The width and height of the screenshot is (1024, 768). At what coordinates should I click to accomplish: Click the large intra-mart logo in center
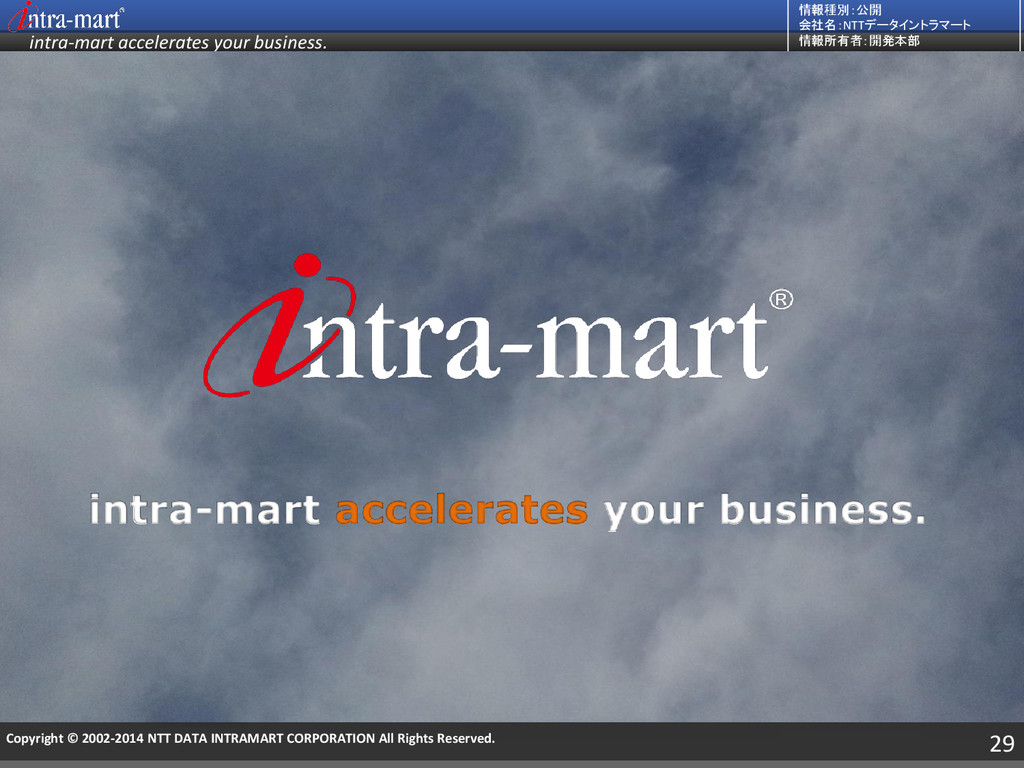499,325
